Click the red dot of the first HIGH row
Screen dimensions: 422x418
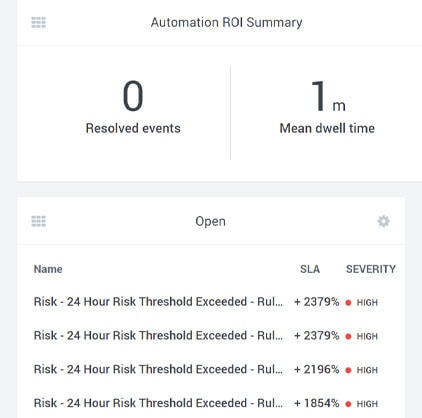[348, 303]
